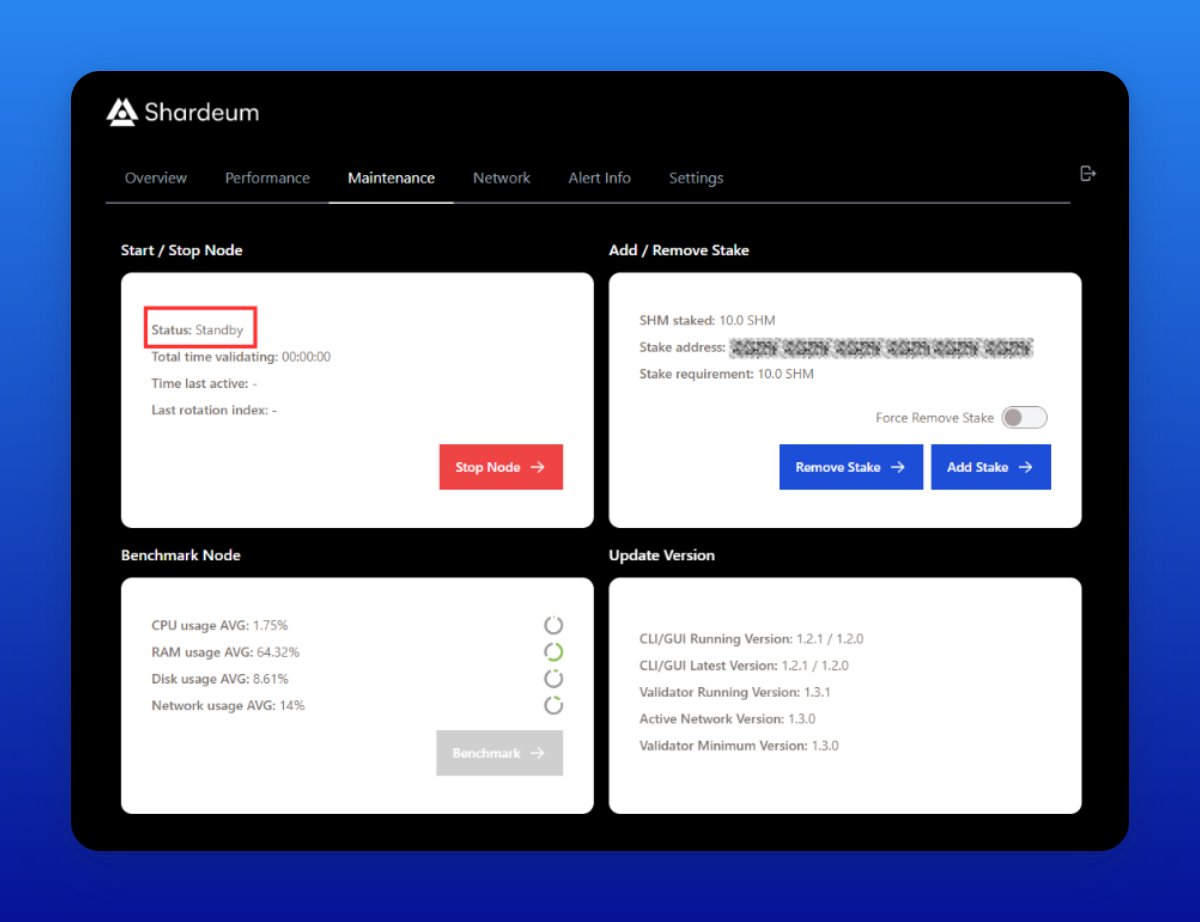Click the CPU usage gauge icon
Screen dimensions: 1200x922
(553, 625)
